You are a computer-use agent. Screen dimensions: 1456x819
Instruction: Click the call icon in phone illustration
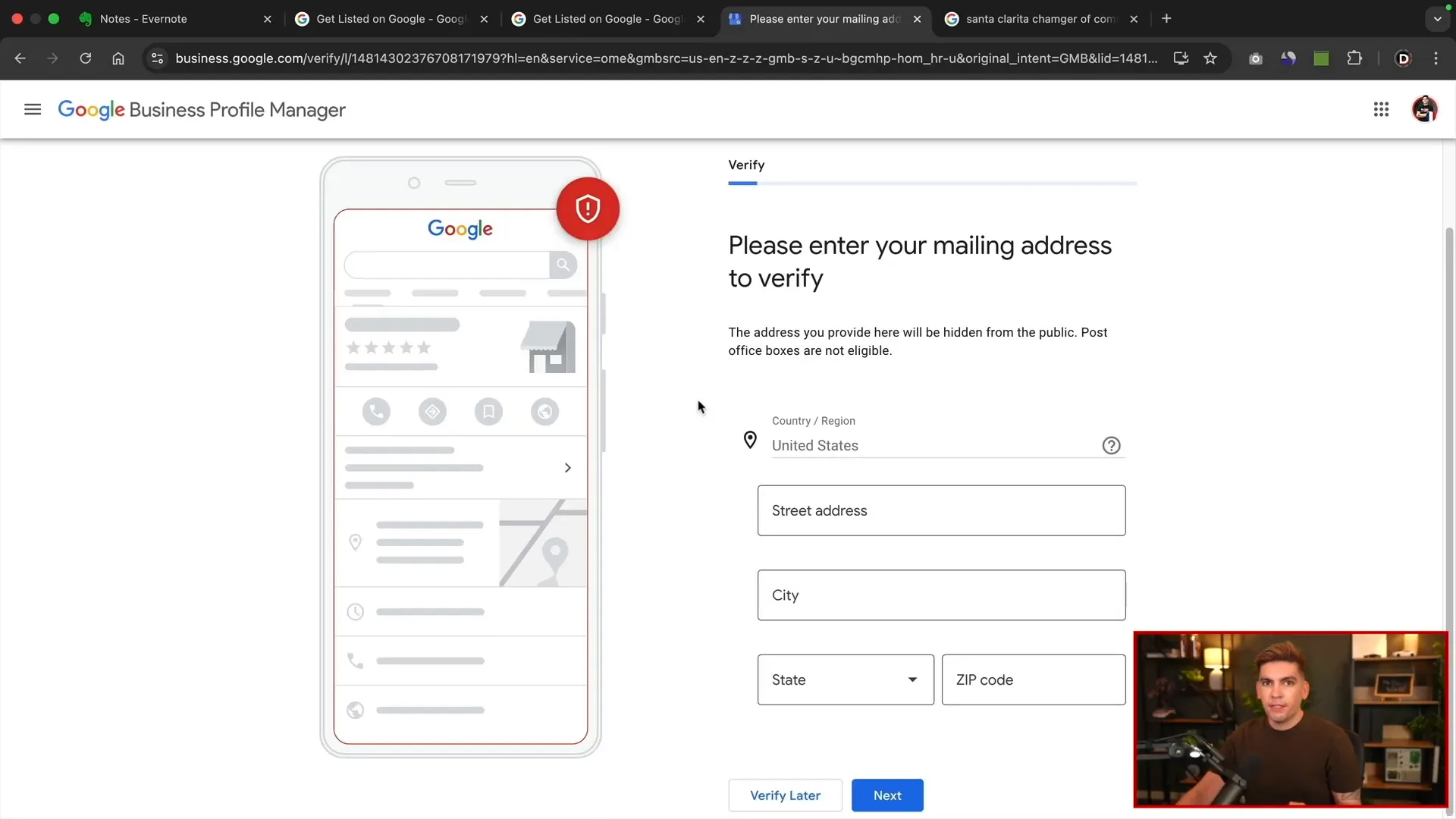[x=376, y=412]
